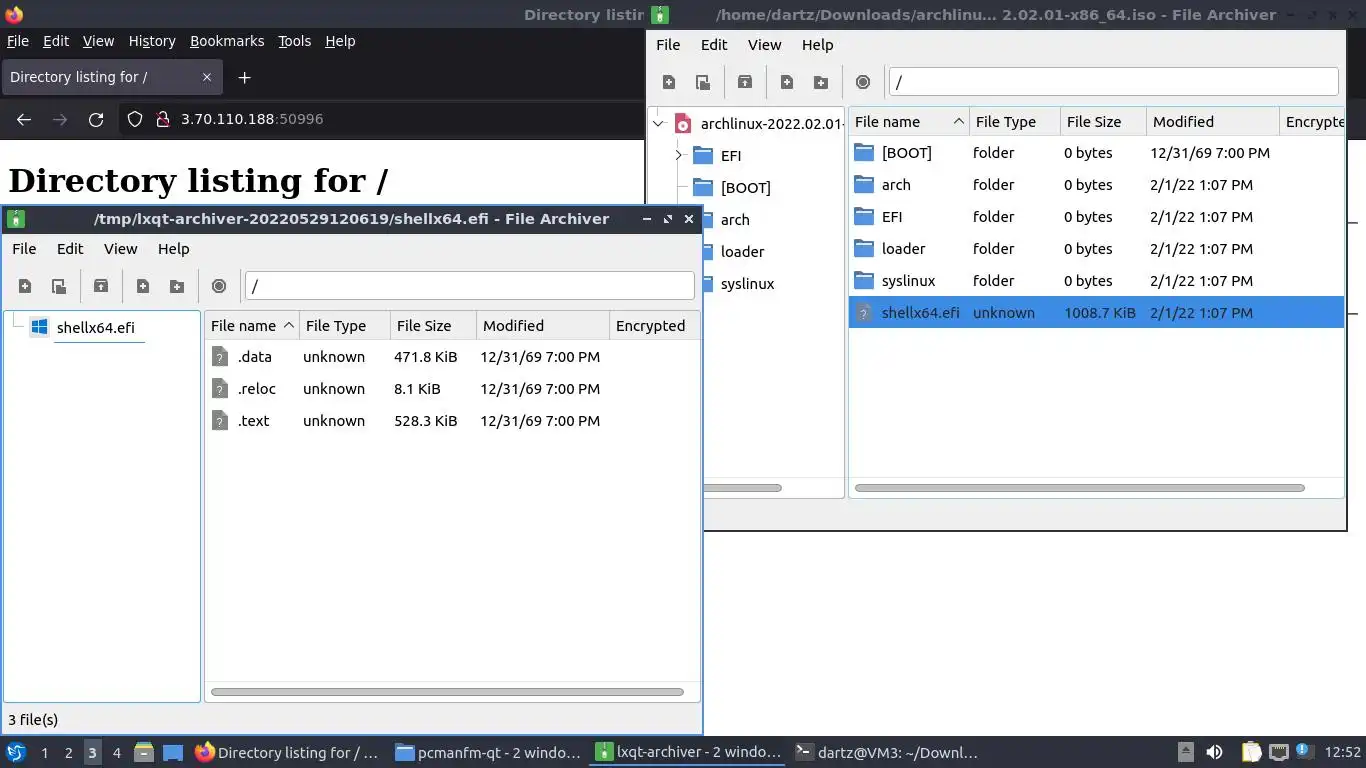Click the pcmanfm-qt taskbar button
This screenshot has height=768, width=1366.
point(488,752)
